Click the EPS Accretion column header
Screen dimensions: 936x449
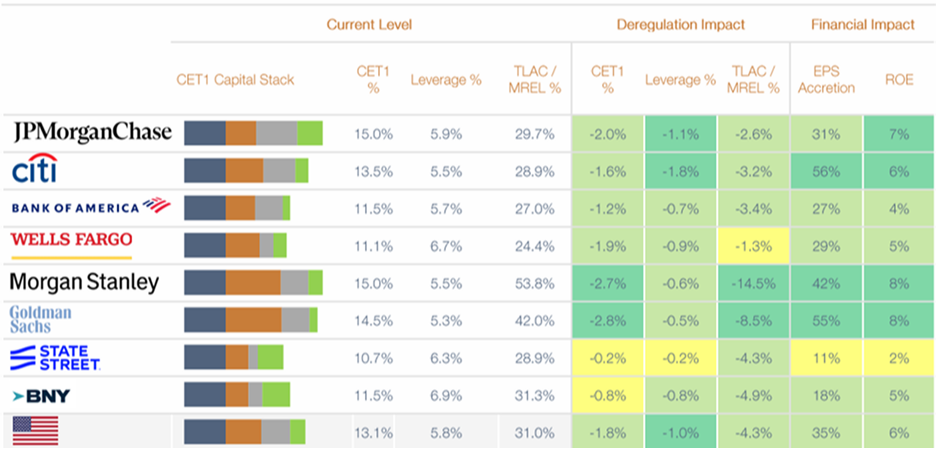point(826,80)
